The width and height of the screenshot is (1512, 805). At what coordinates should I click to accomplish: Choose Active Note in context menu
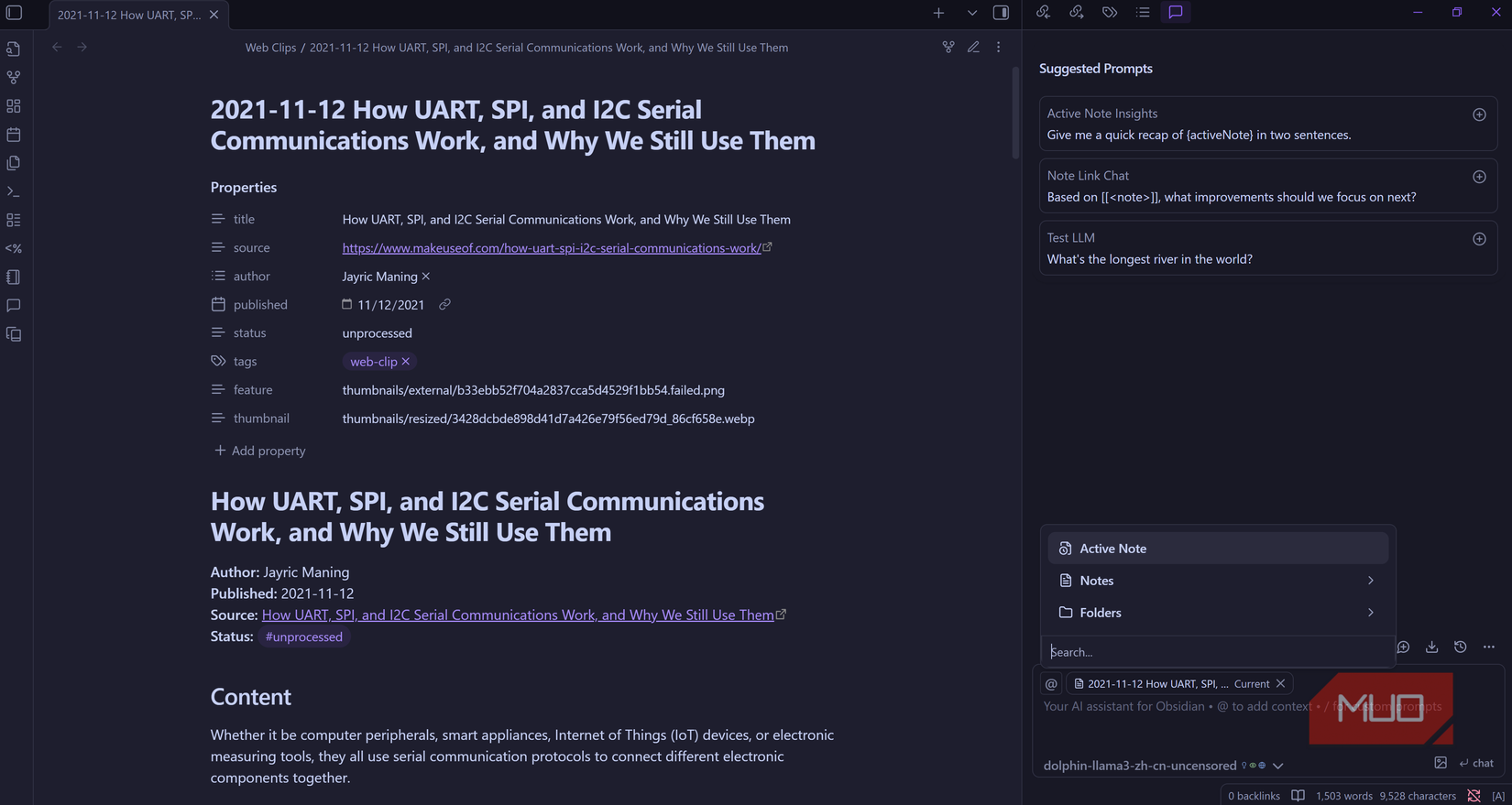[1218, 549]
